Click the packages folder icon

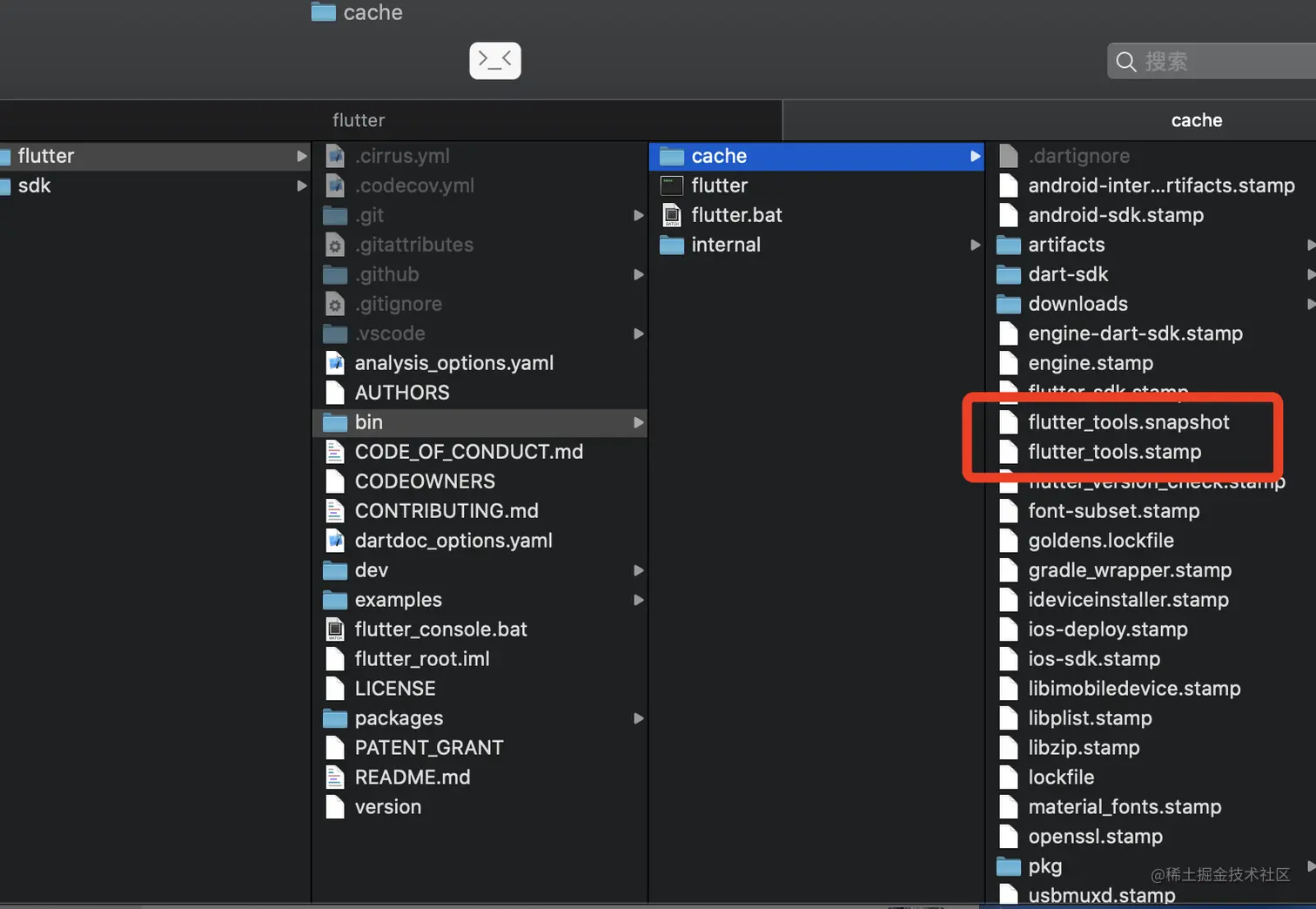pos(335,718)
